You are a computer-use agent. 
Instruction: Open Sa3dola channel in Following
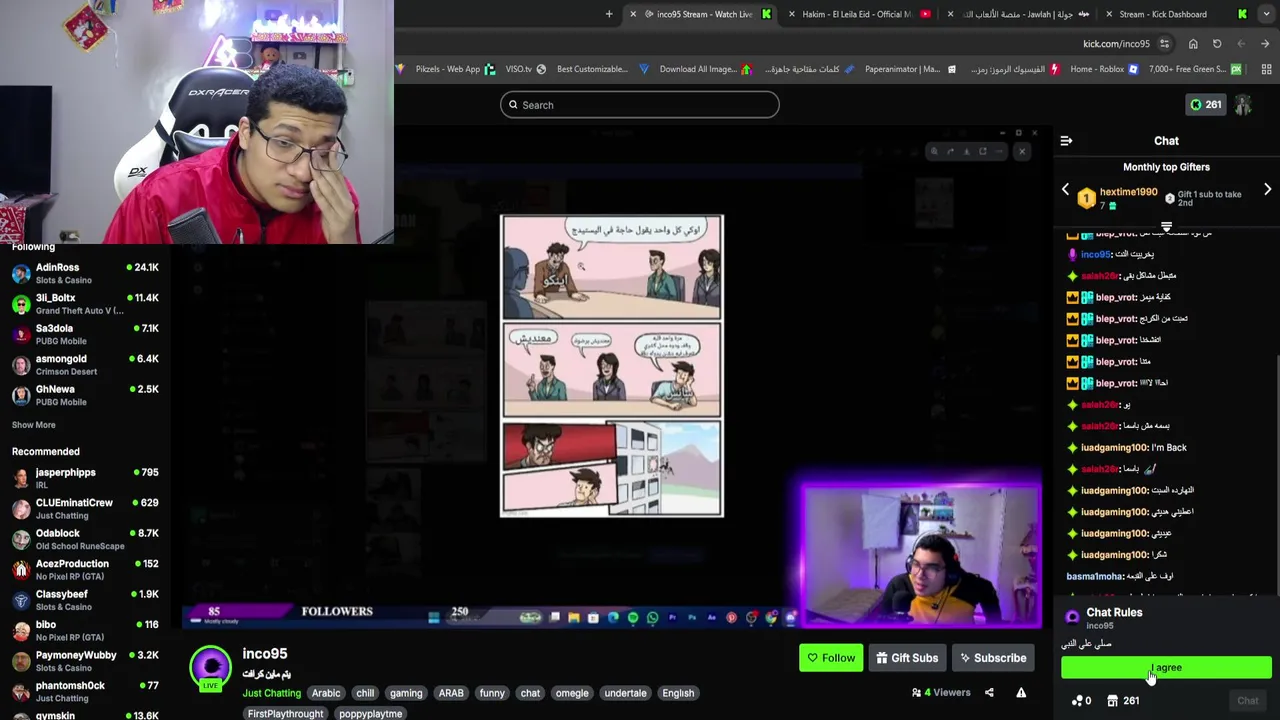(x=85, y=334)
